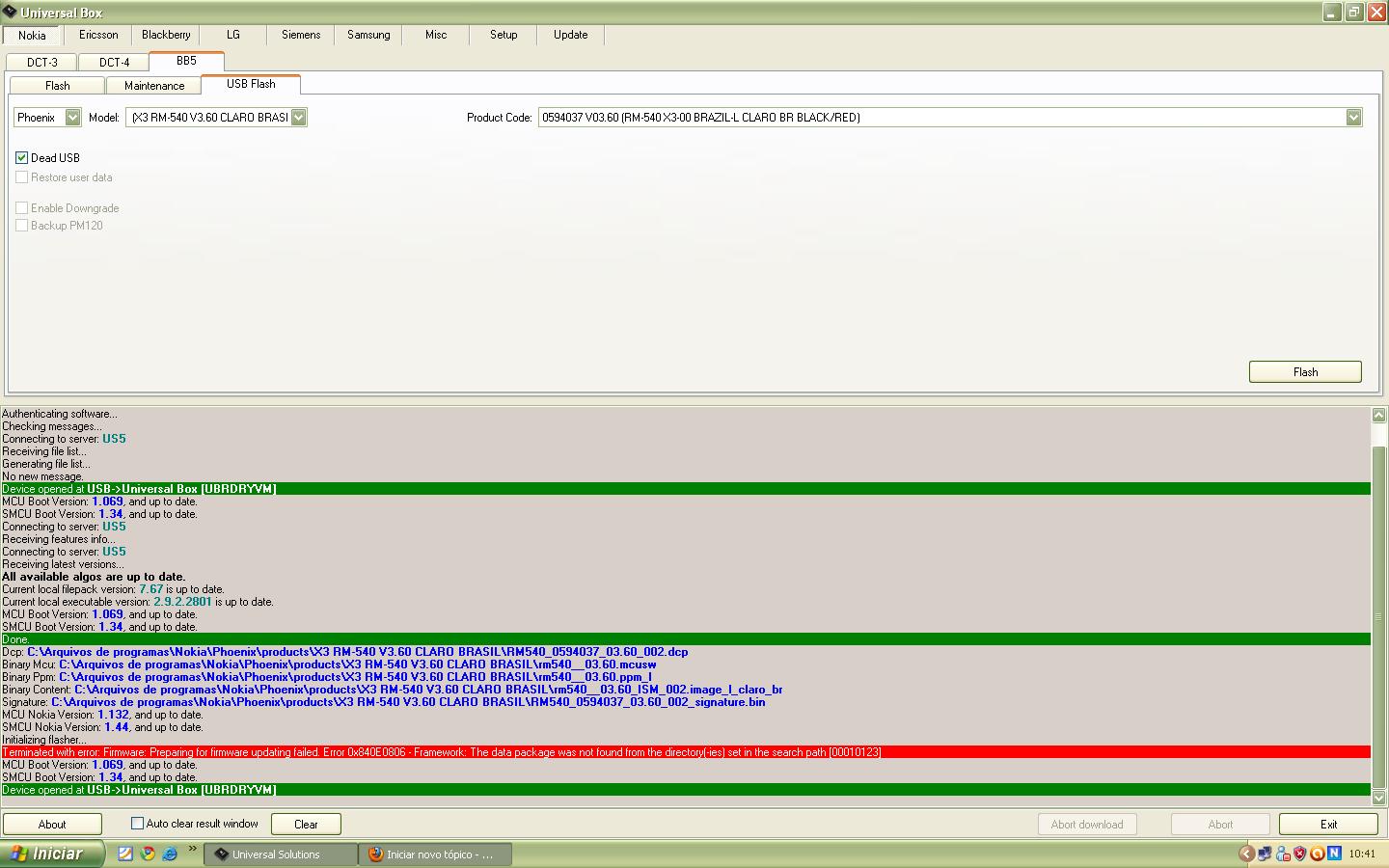Restore down the Universal Box window
1389x868 pixels.
[1354, 13]
